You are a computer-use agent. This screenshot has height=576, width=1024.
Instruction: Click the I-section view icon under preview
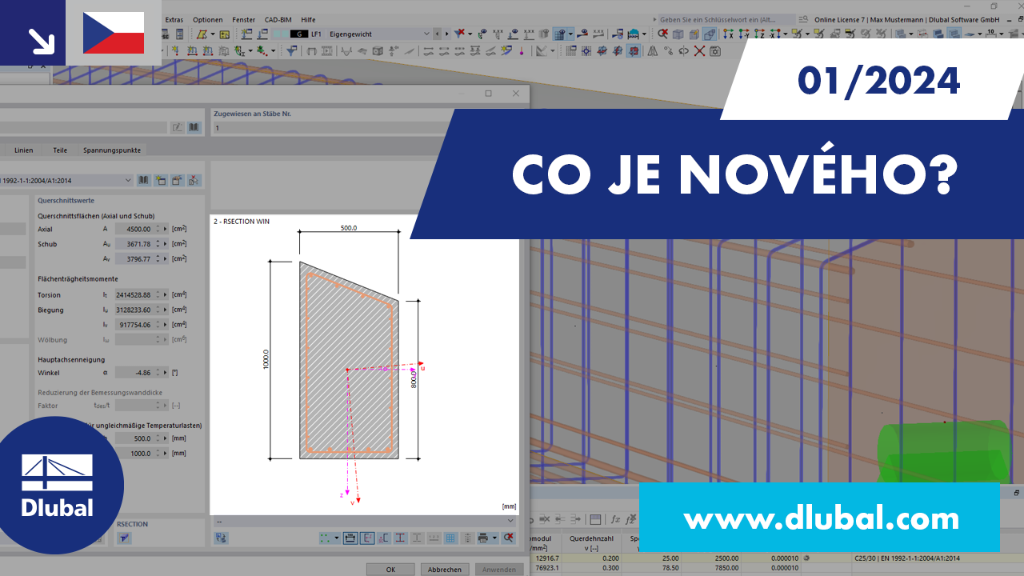pyautogui.click(x=400, y=538)
